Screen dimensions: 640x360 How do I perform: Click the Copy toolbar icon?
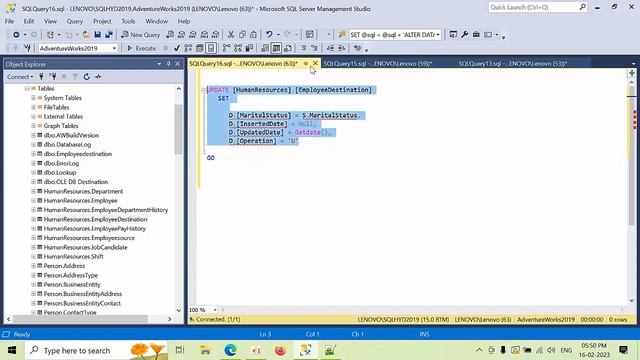pos(242,35)
